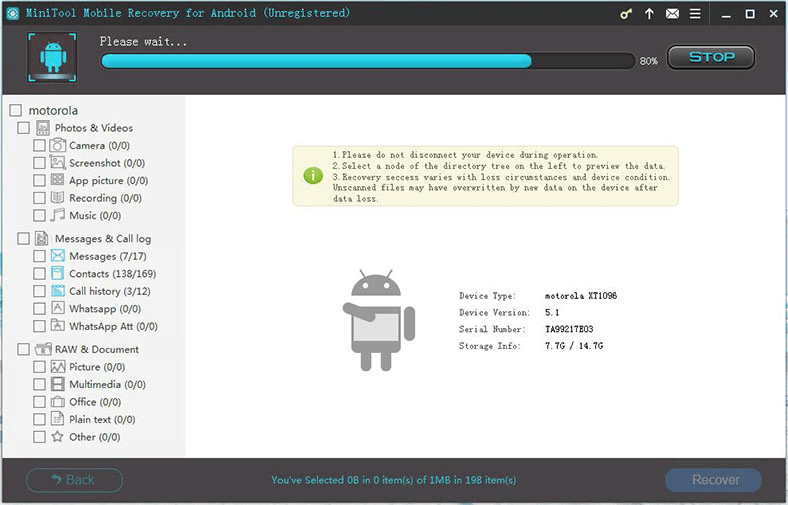Image resolution: width=788 pixels, height=505 pixels.
Task: Tick the App picture (0/0) checkbox
Action: [39, 180]
